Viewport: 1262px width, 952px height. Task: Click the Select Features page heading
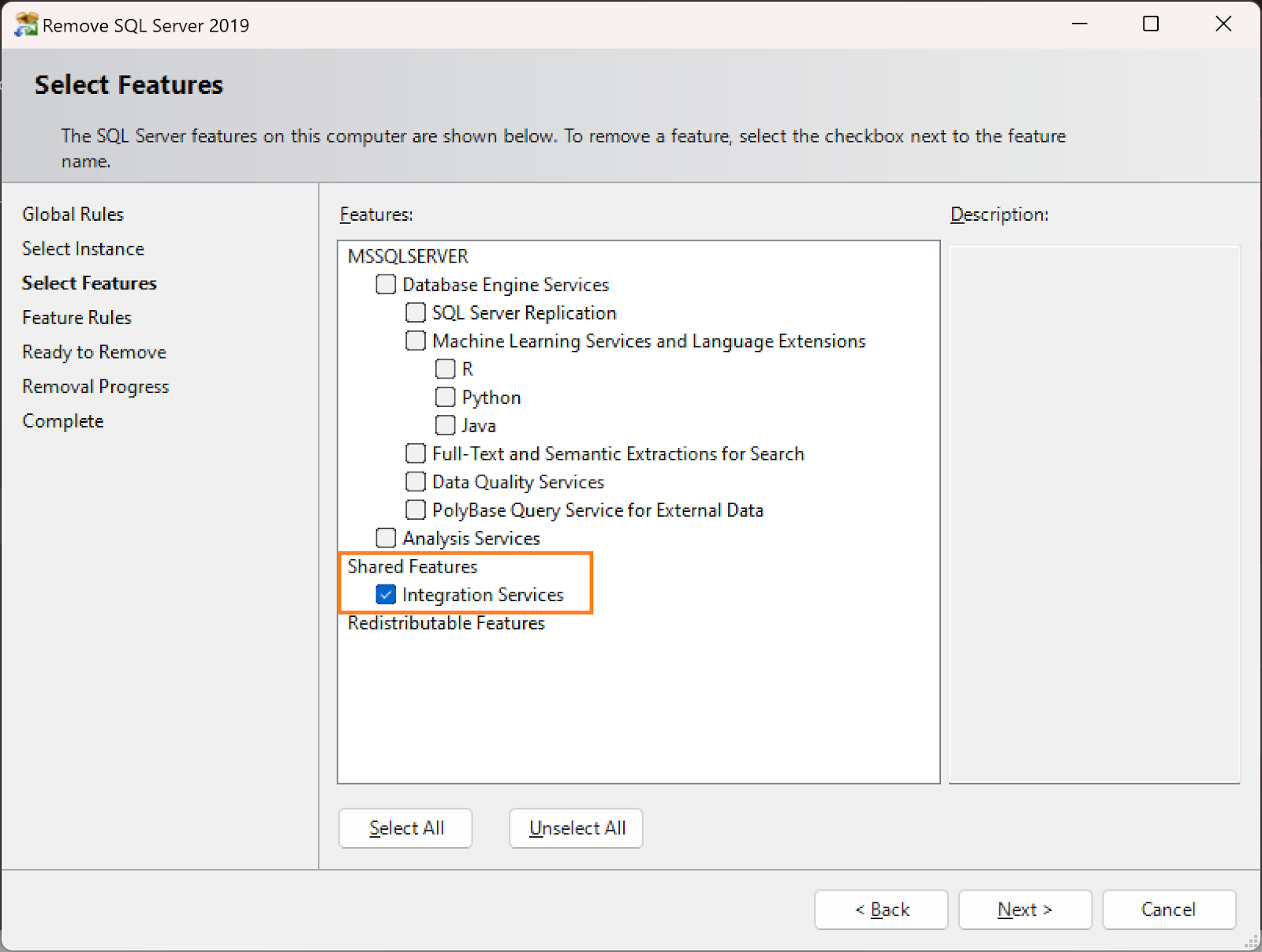(129, 85)
